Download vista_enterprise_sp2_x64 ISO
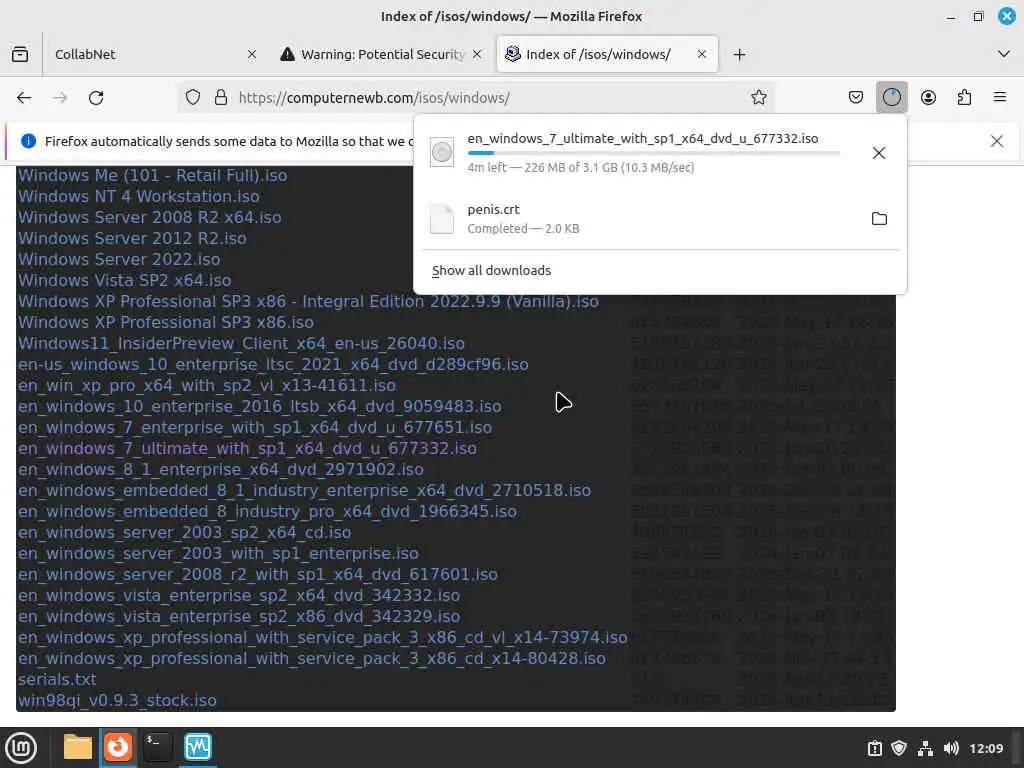This screenshot has width=1024, height=768. 239,596
